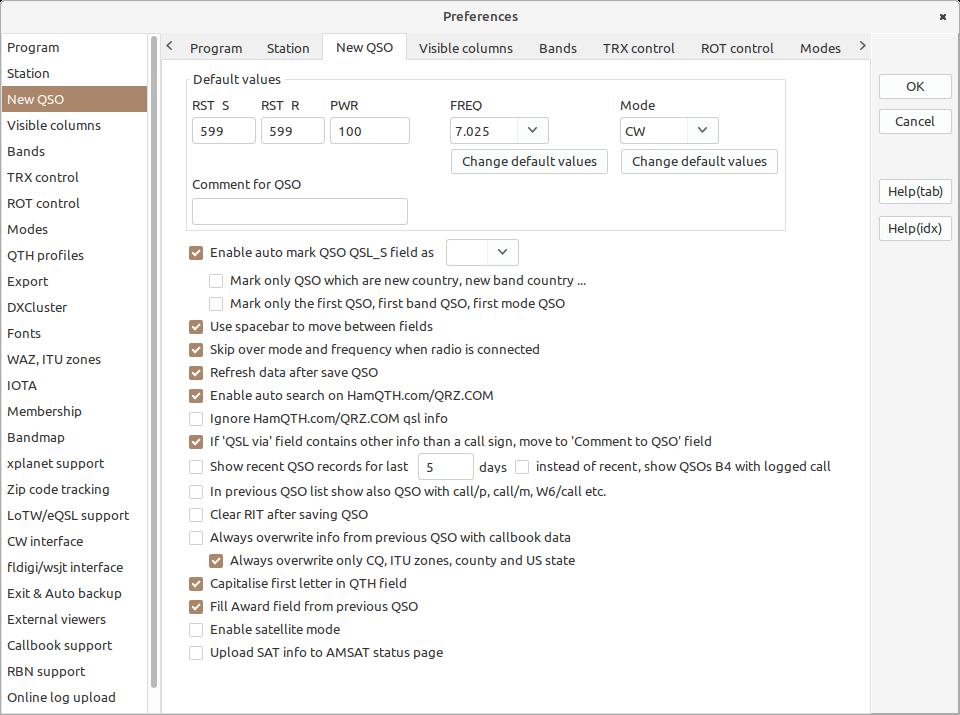960x715 pixels.
Task: Focus the RST R input field
Action: 293,131
